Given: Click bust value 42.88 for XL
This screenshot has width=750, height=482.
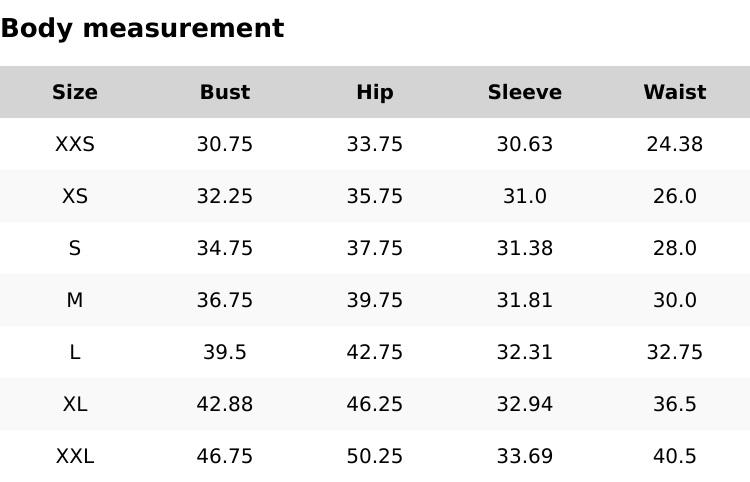Looking at the screenshot, I should (225, 404).
